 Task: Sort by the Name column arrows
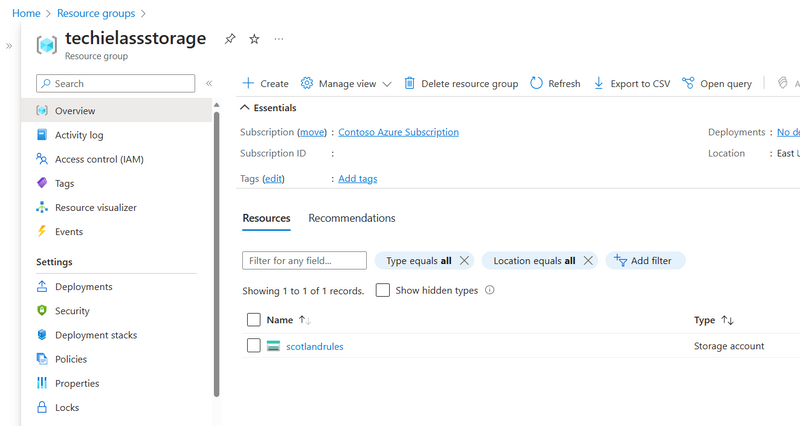[305, 320]
